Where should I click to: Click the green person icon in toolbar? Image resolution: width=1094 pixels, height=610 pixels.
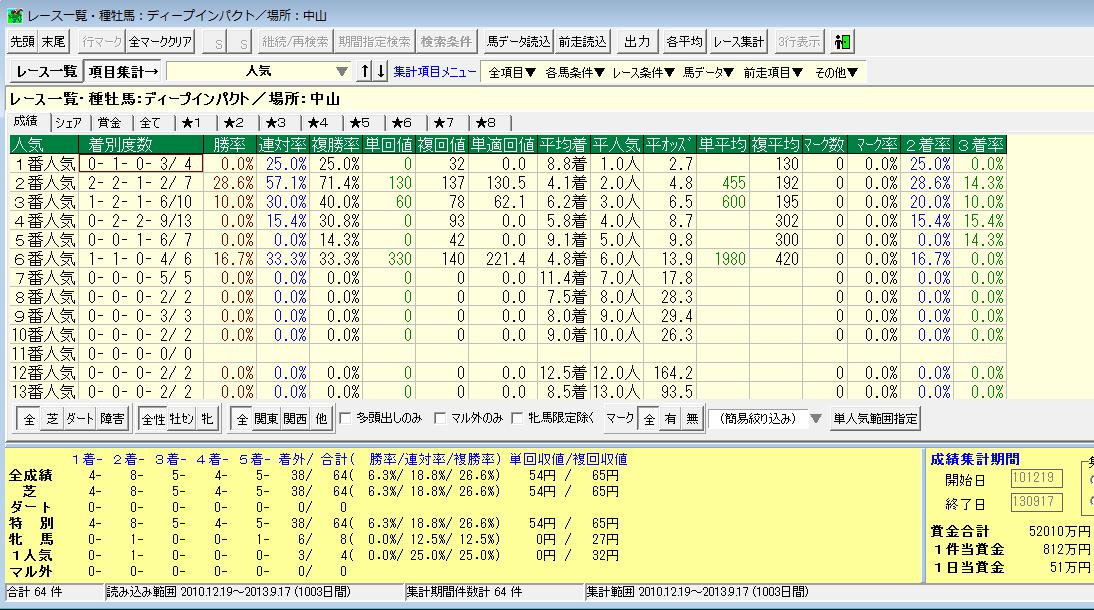pos(842,42)
